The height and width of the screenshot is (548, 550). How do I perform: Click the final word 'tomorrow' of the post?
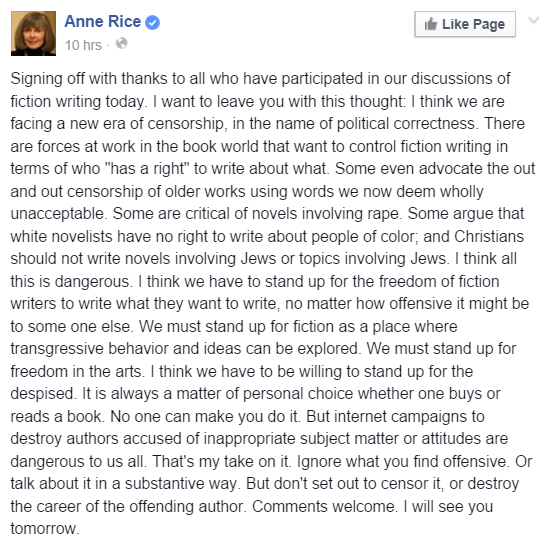click(43, 529)
